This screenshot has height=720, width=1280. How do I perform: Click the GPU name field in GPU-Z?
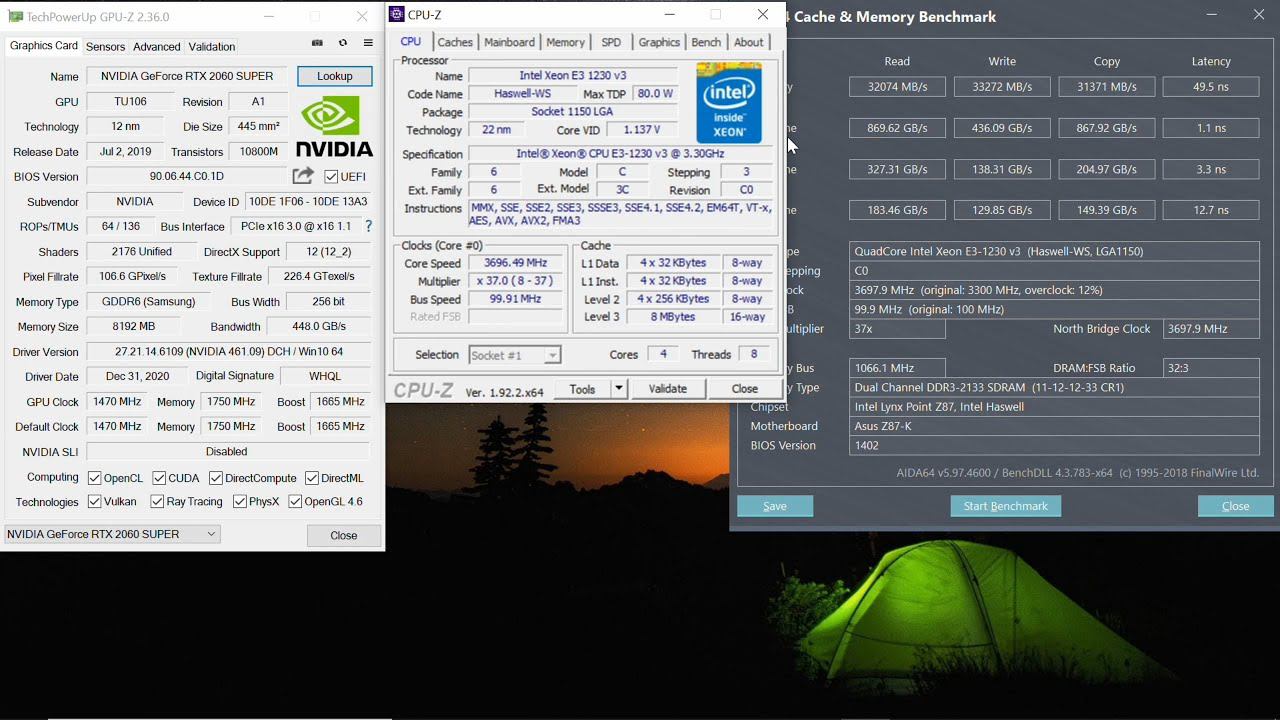click(187, 76)
